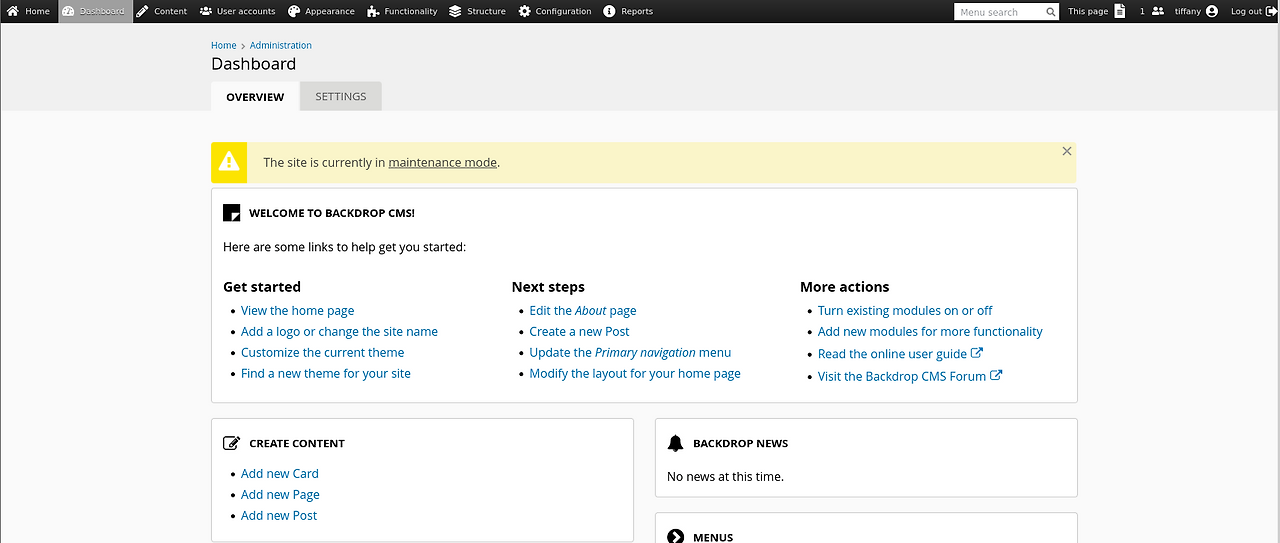Click Add new Page link

tap(280, 495)
